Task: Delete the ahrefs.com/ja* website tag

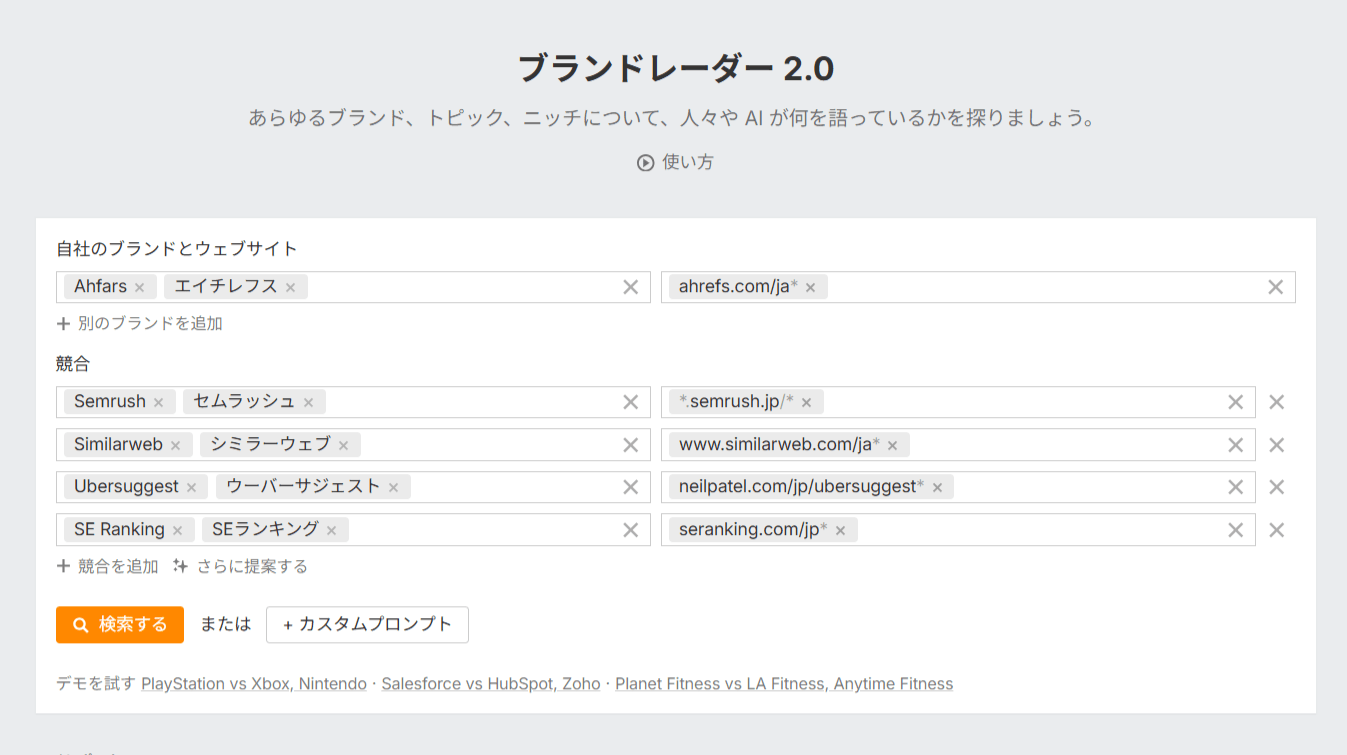Action: pos(810,288)
